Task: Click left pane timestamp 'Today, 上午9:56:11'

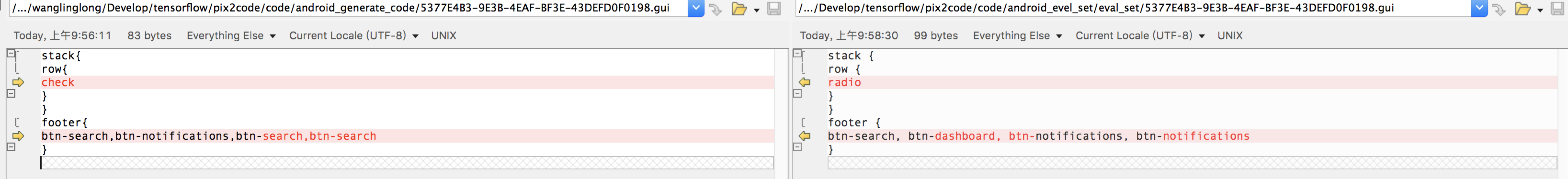Action: (63, 36)
